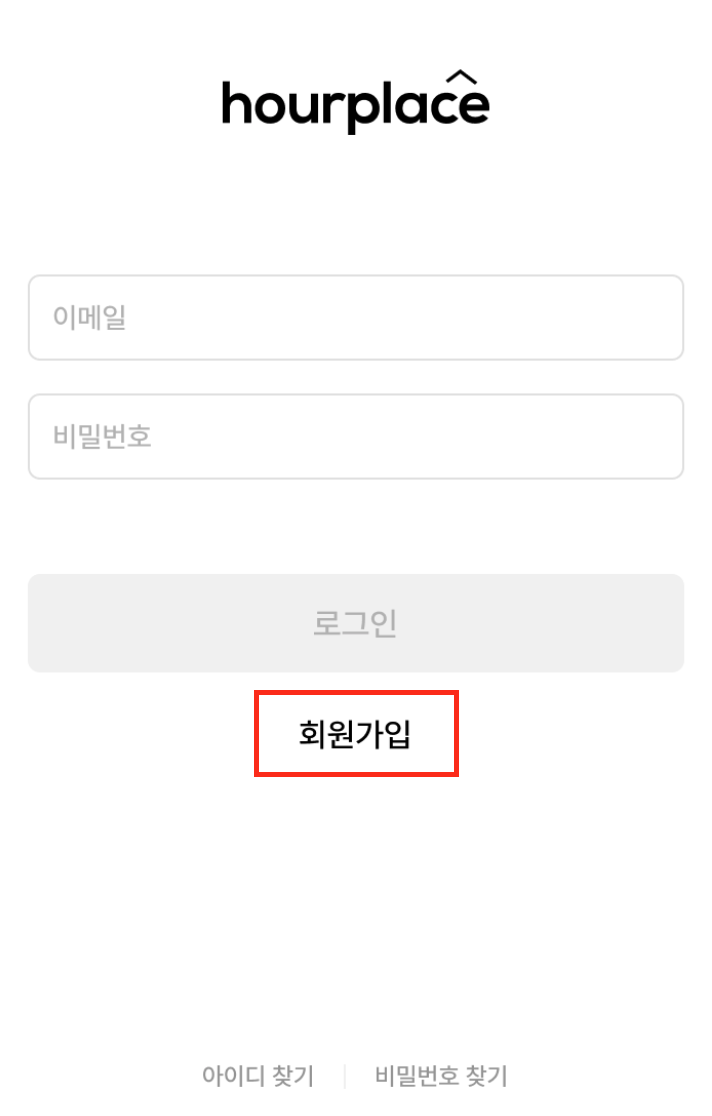Viewport: 712px width, 1116px height.
Task: Submit with the gray login button
Action: point(355,622)
